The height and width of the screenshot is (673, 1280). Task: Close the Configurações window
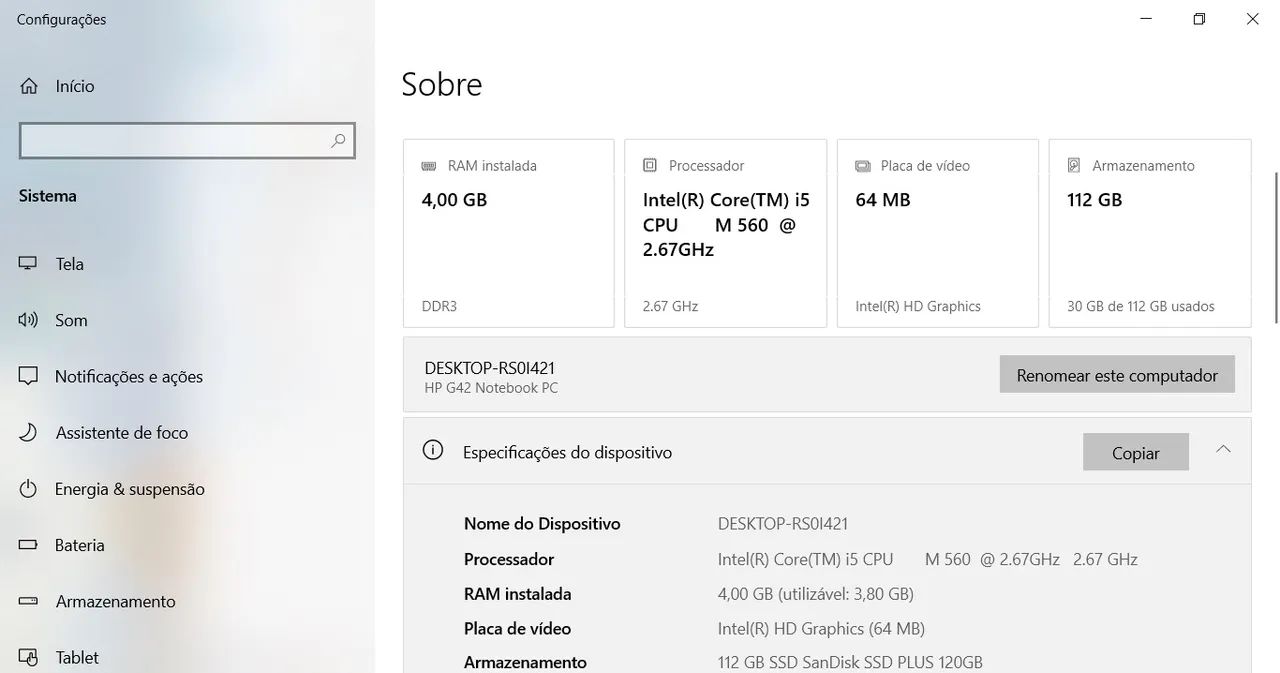tap(1252, 19)
